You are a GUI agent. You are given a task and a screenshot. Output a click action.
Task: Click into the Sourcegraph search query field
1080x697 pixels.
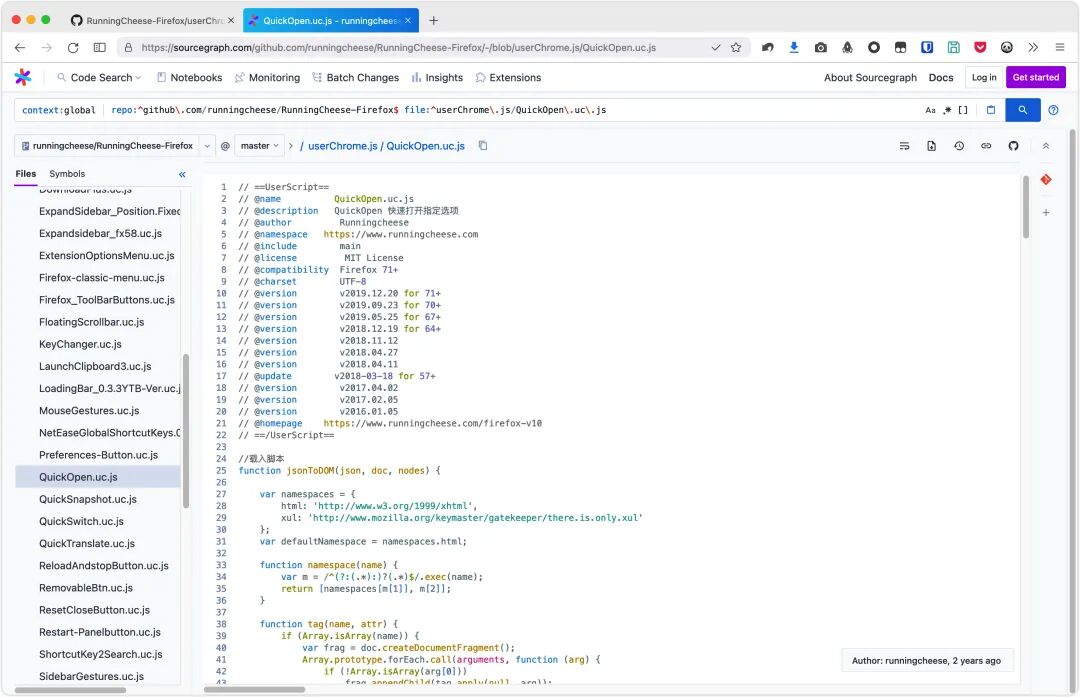click(510, 110)
